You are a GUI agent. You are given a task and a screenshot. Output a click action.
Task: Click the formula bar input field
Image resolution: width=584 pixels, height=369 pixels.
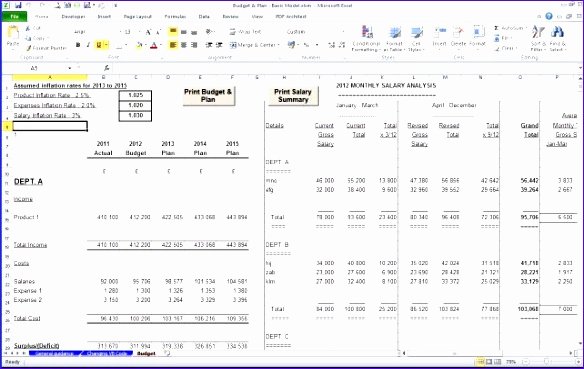point(345,68)
